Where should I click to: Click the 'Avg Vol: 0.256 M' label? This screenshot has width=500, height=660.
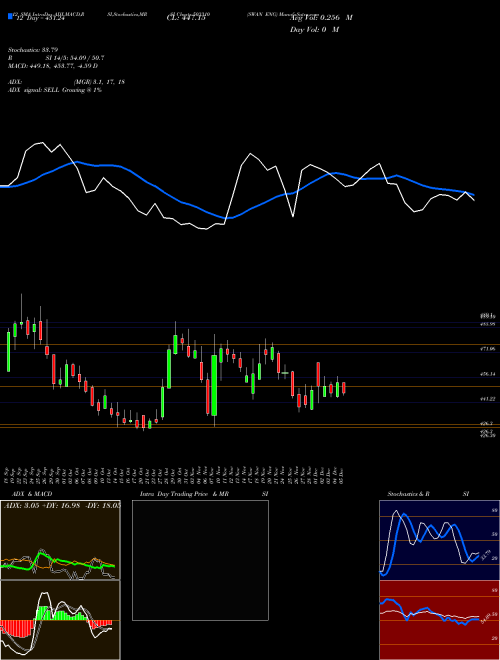(321, 18)
